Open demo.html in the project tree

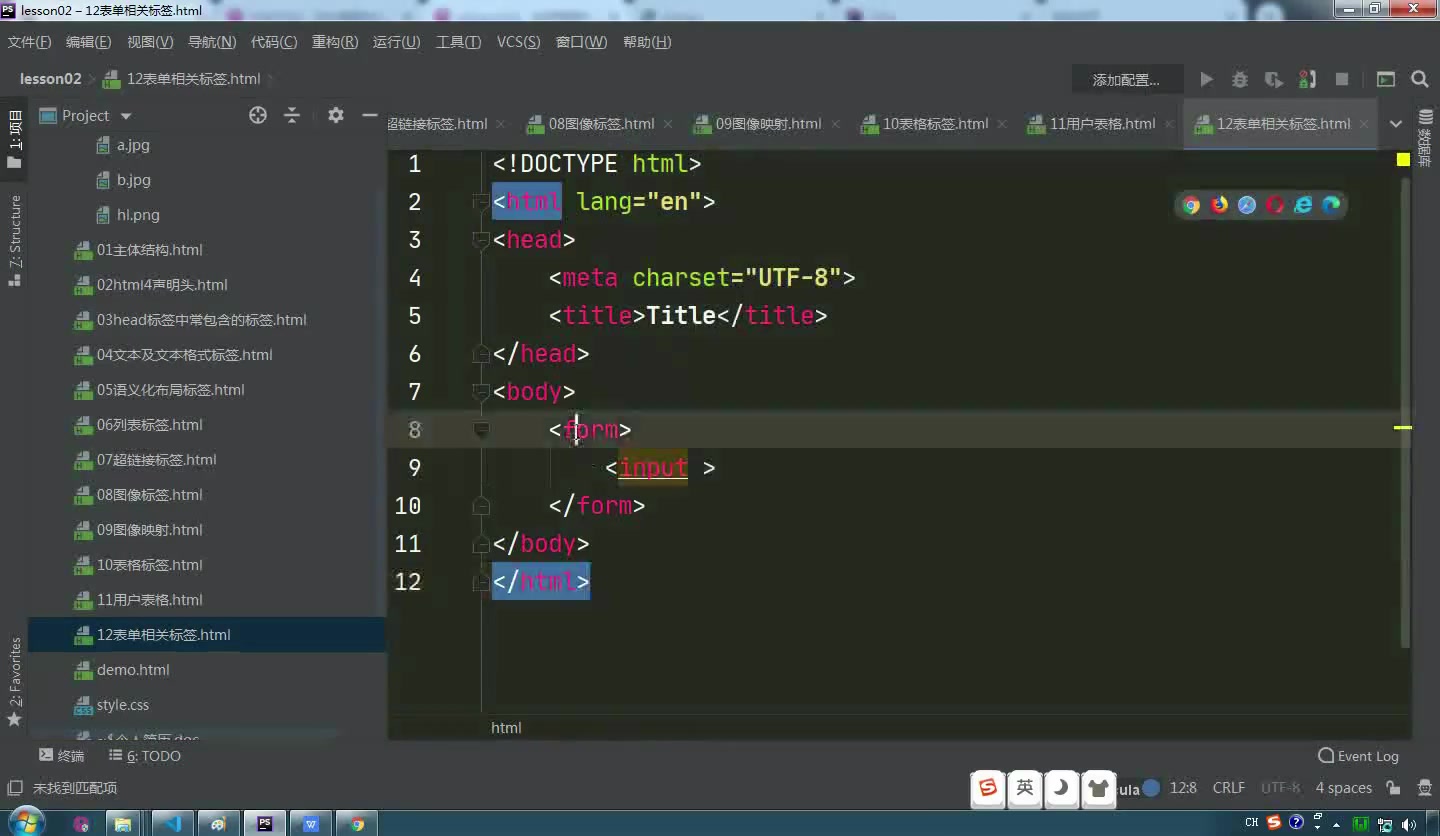click(x=133, y=670)
